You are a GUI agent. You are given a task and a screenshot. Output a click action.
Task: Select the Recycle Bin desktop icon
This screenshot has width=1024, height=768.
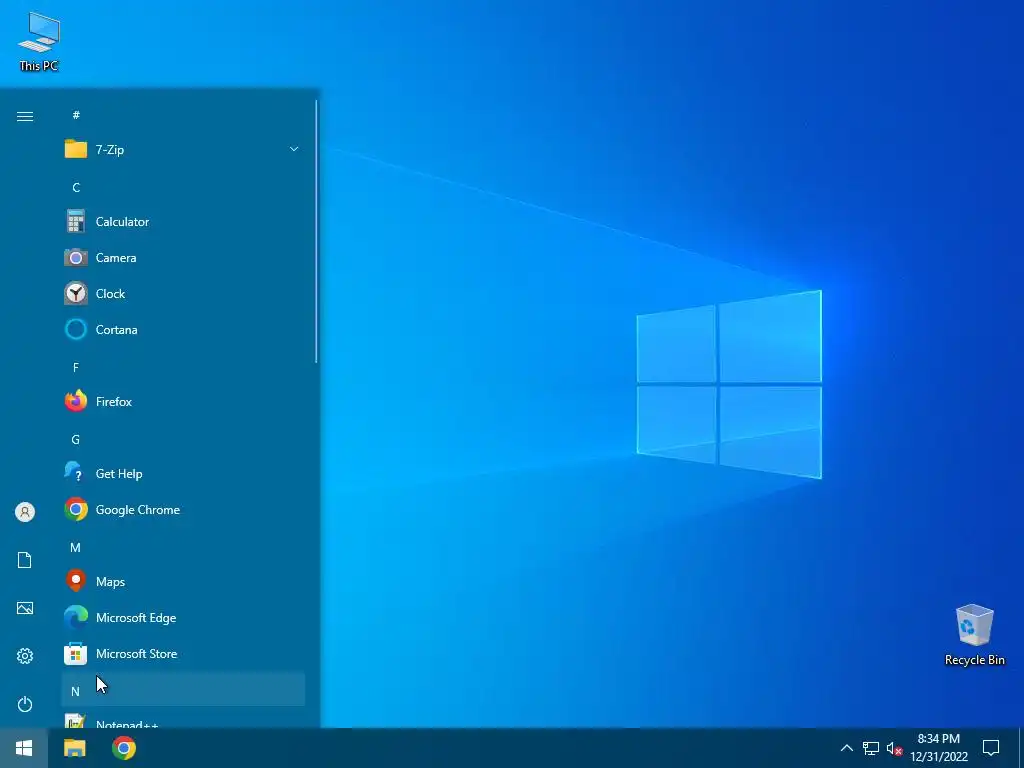[974, 635]
